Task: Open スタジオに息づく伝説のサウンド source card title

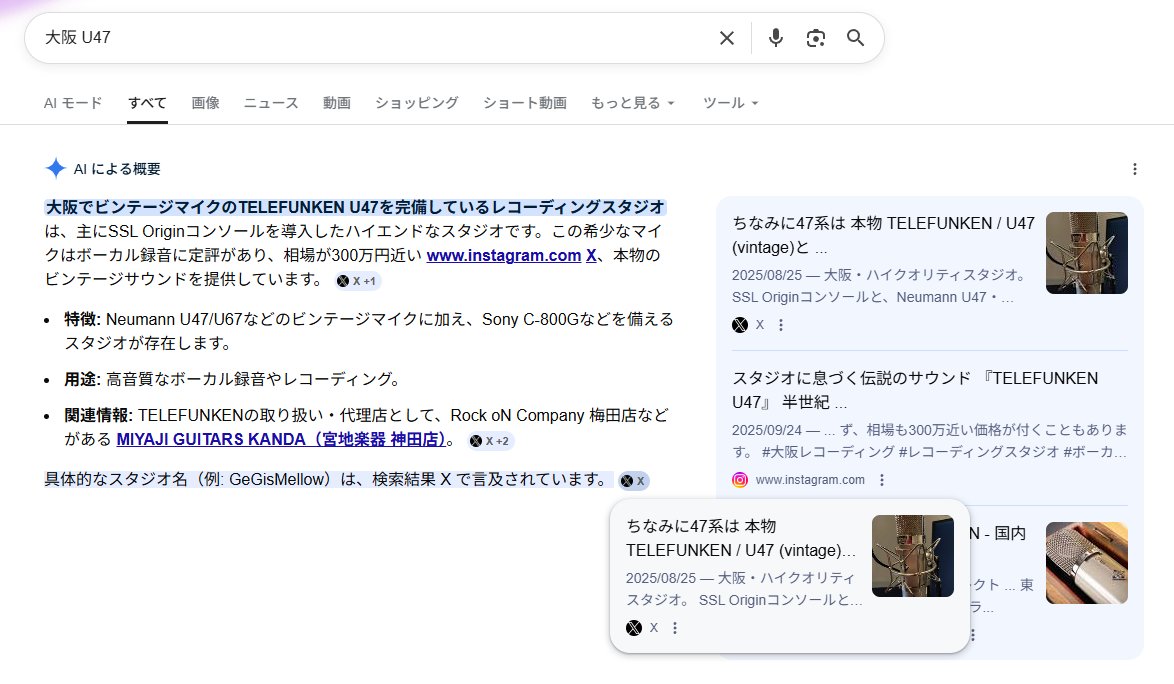Action: (x=915, y=390)
